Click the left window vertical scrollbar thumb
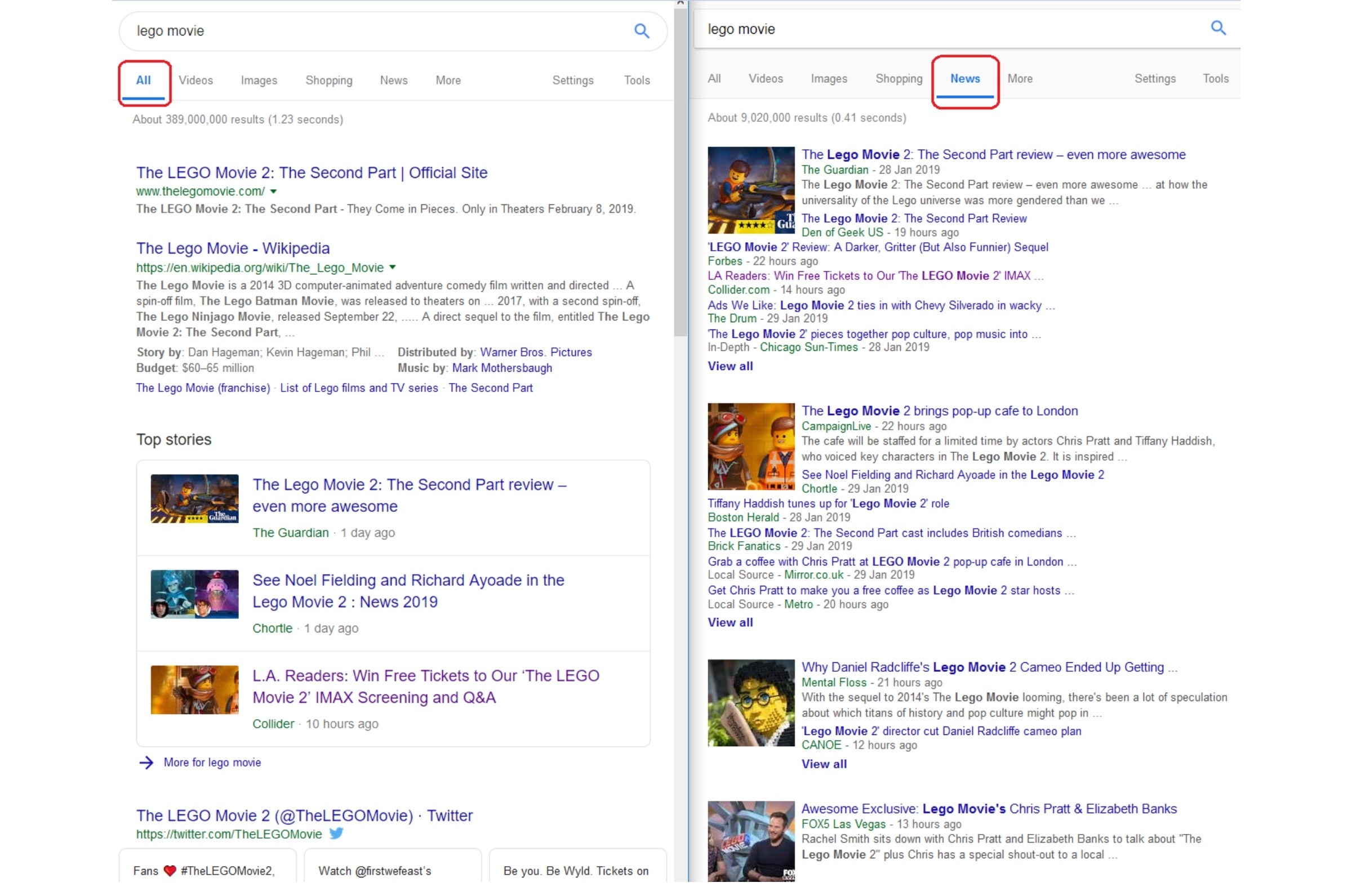Screen dimensions: 1352x896 pos(680,171)
